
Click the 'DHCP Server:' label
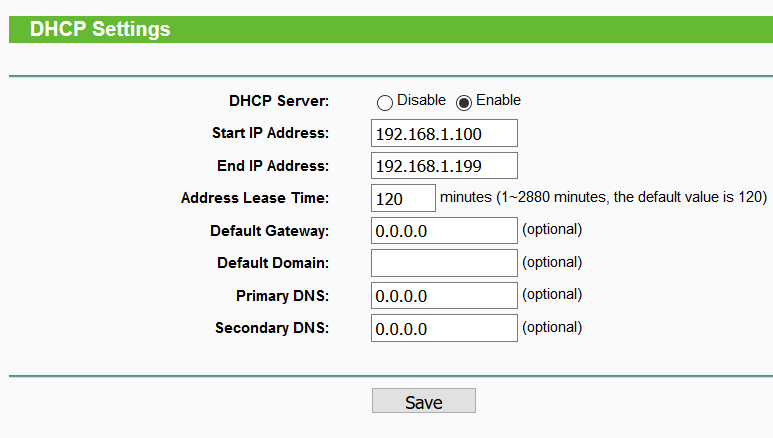(x=279, y=101)
